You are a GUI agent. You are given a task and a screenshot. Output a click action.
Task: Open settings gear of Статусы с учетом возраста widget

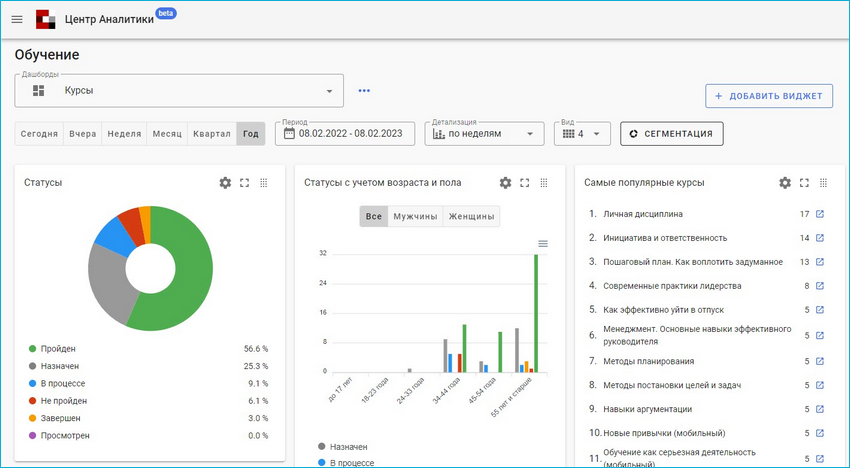[505, 183]
